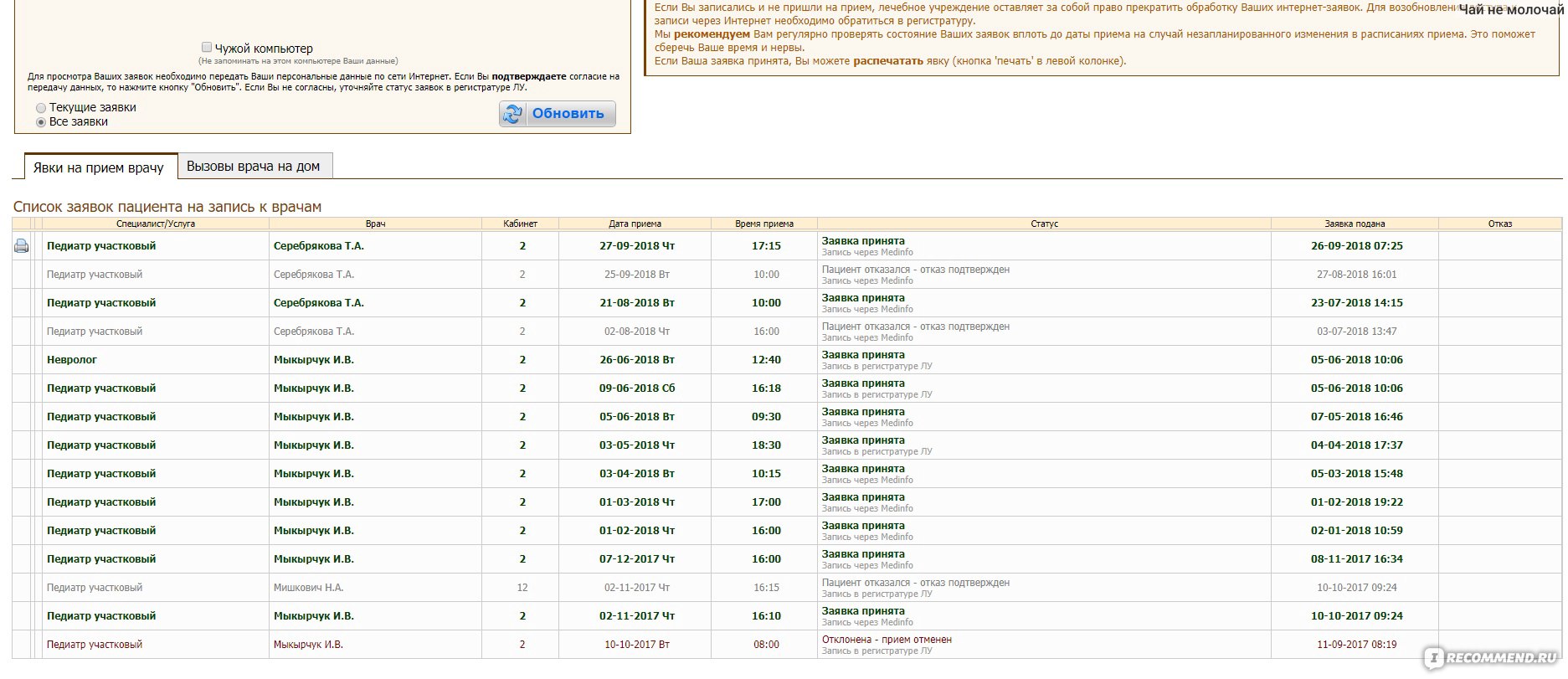
Task: Click the submission timestamp 03-07-2018 13:47
Action: click(1357, 332)
